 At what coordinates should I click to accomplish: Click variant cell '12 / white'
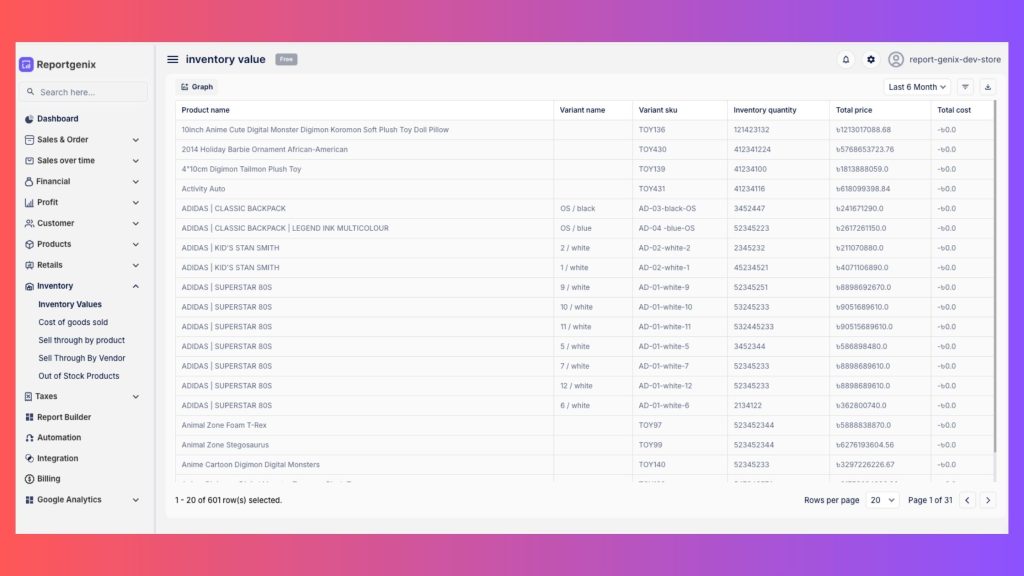click(x=576, y=386)
